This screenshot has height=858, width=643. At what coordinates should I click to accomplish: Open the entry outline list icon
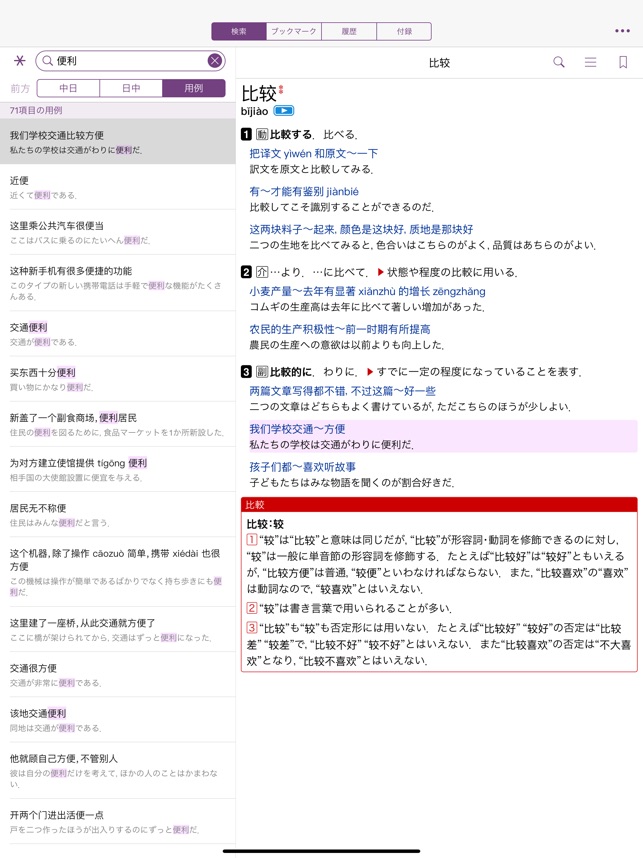590,62
